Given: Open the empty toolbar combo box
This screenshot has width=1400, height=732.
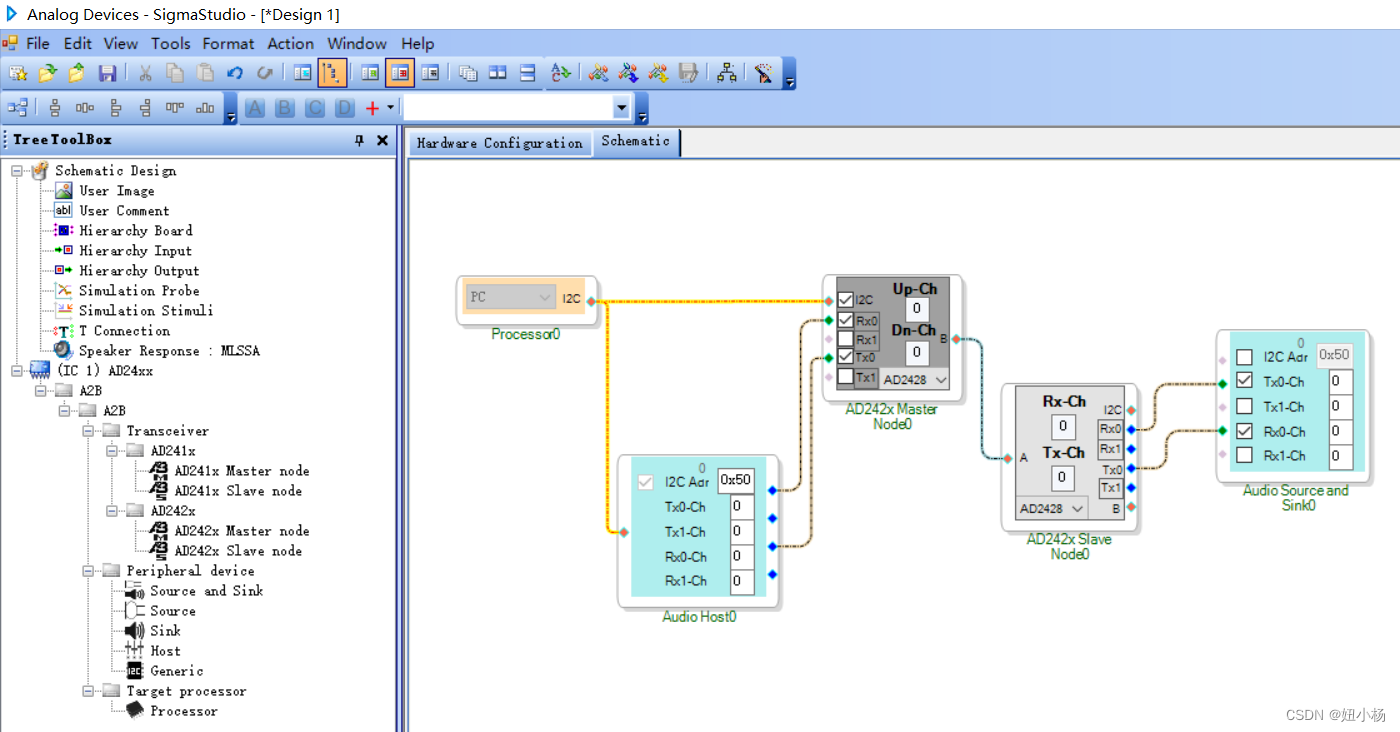Looking at the screenshot, I should (621, 108).
